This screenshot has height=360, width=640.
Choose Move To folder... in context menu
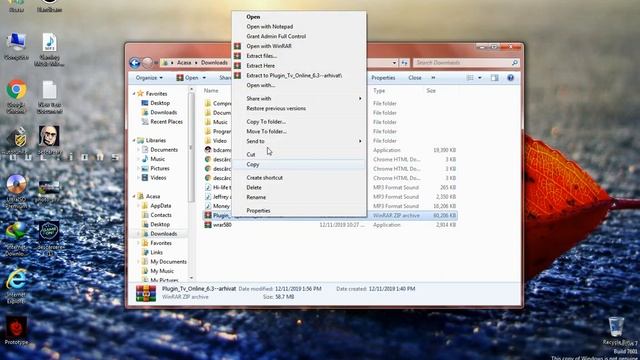coord(299,131)
